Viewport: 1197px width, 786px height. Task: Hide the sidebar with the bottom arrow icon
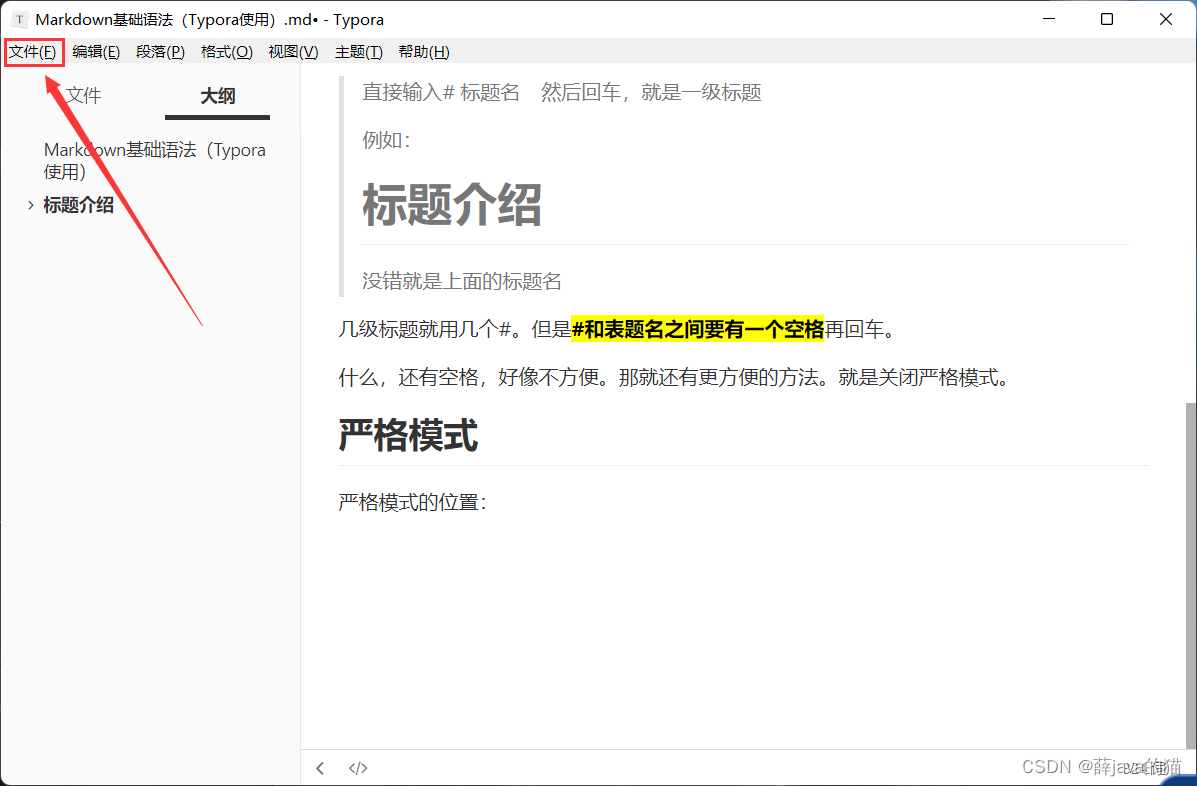pos(320,768)
